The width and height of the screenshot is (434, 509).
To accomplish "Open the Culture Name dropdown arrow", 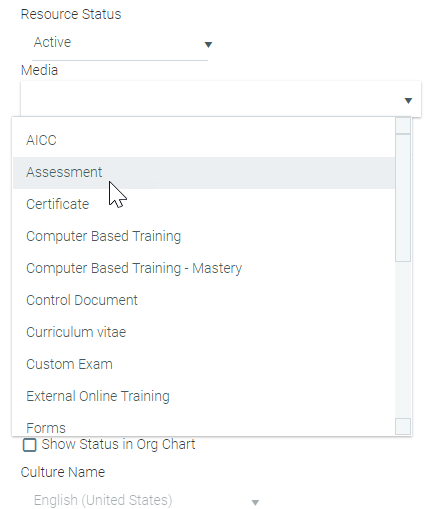I will [x=255, y=502].
